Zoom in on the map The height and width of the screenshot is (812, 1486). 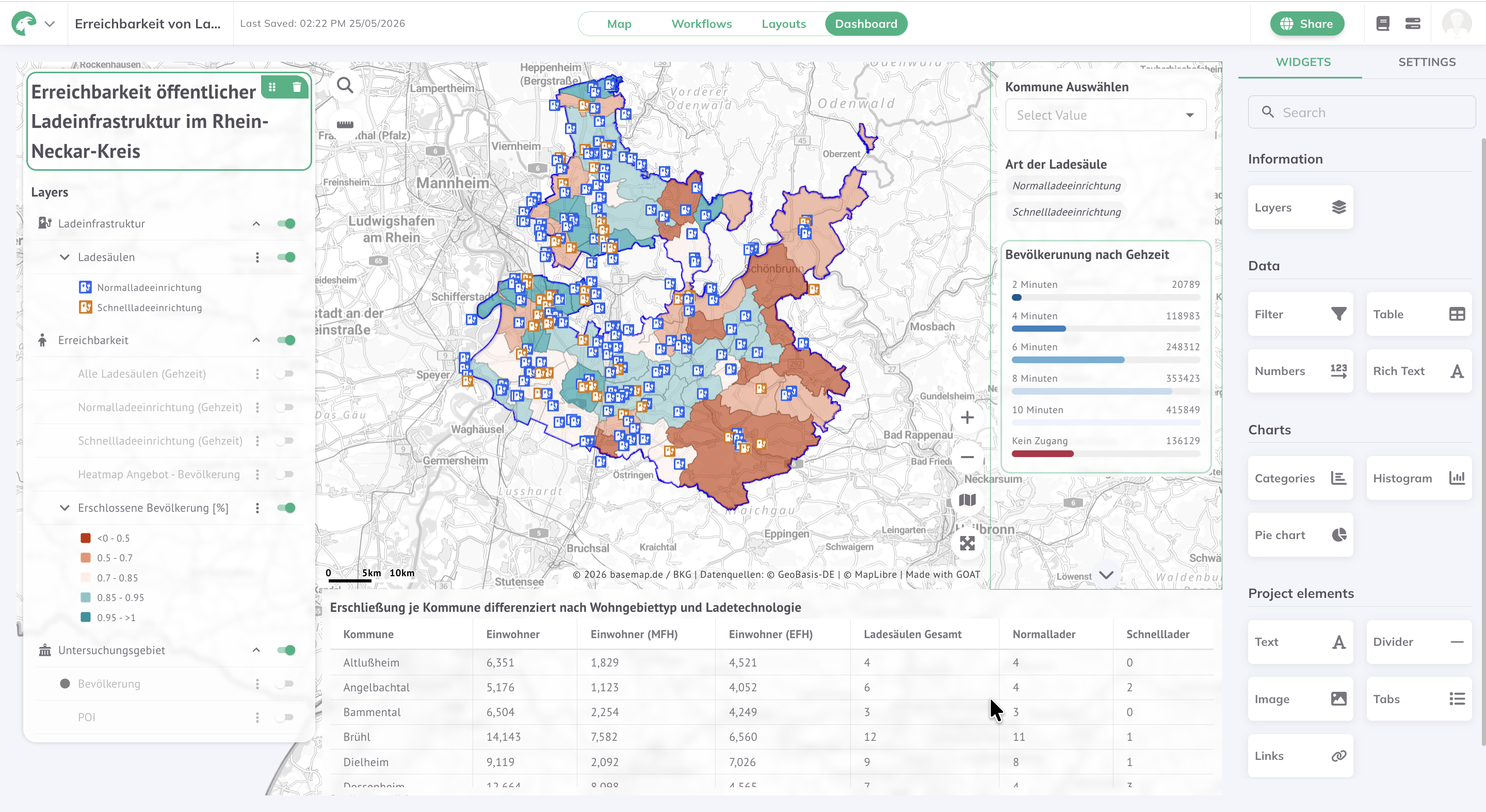click(x=967, y=417)
